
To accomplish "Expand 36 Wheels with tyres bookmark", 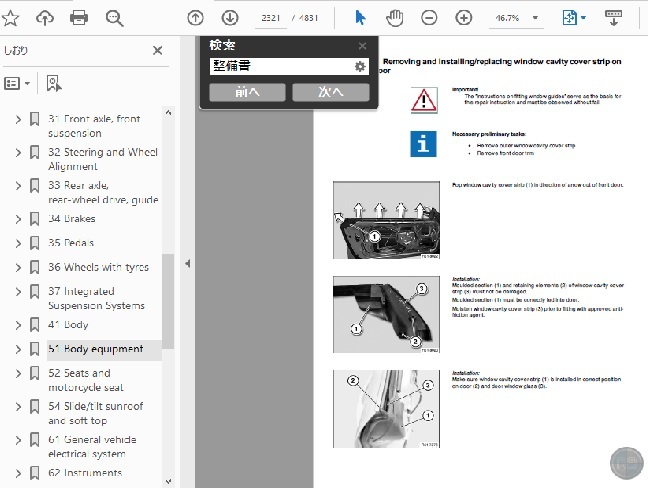I will click(x=18, y=267).
